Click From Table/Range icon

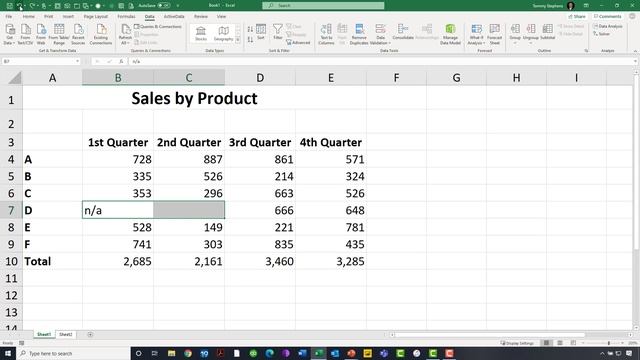pos(59,34)
